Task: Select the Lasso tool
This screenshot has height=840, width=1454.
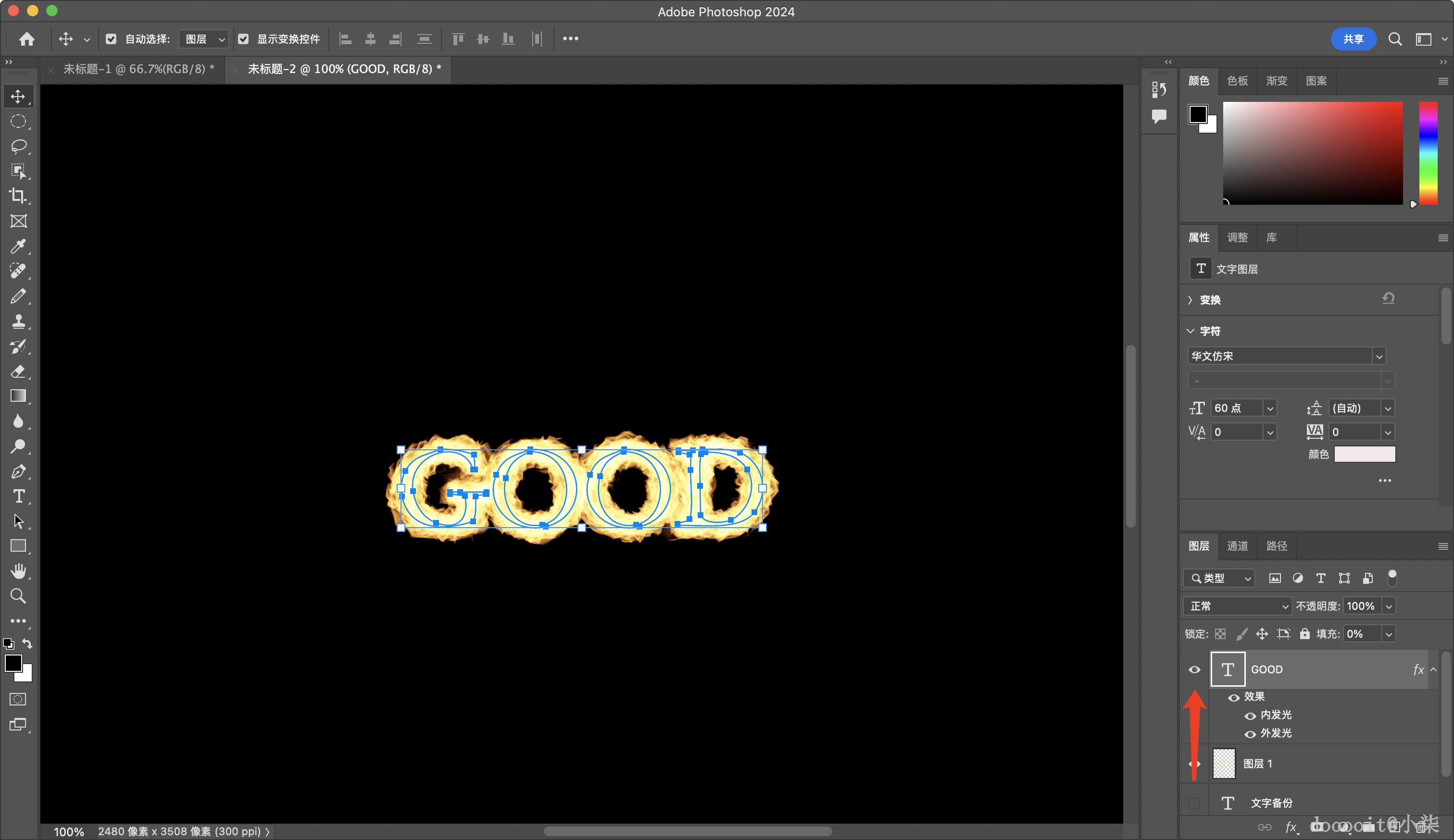Action: coord(18,147)
